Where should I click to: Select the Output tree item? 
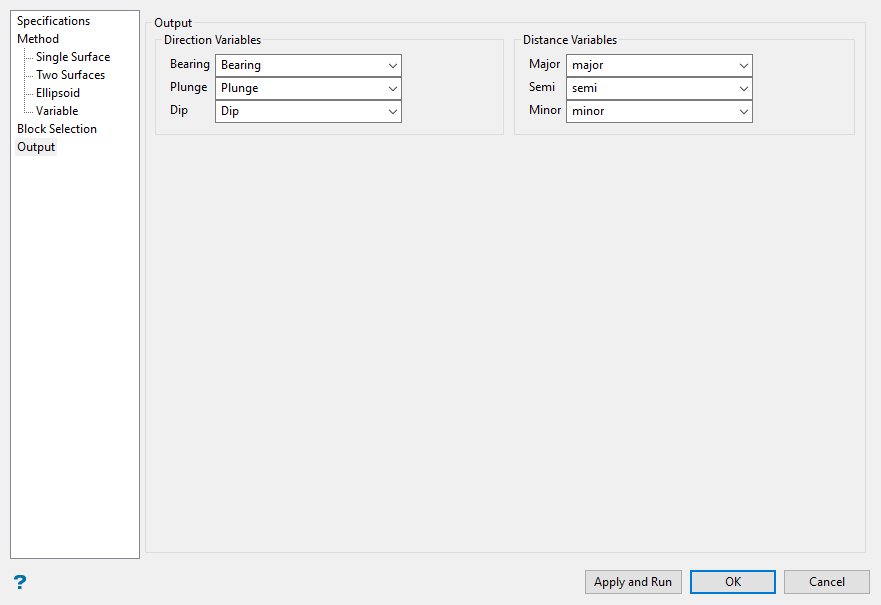[x=36, y=147]
